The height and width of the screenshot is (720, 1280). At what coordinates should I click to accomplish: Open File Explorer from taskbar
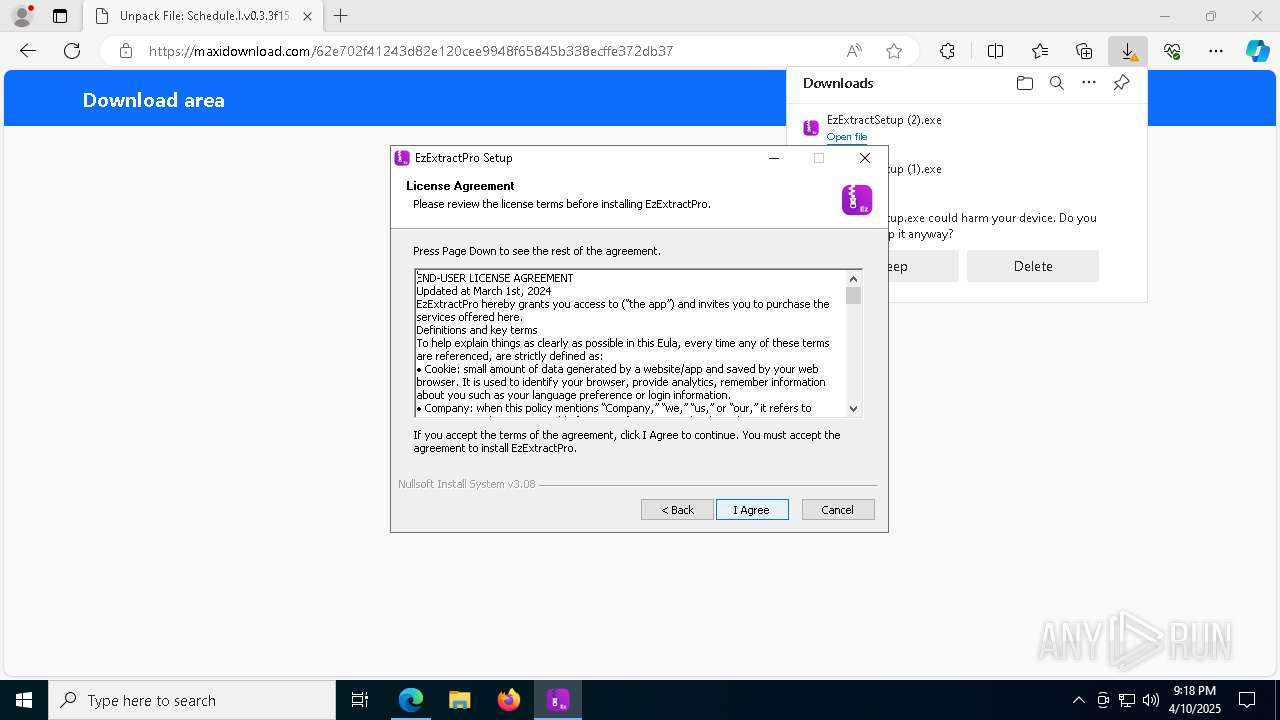tap(460, 700)
